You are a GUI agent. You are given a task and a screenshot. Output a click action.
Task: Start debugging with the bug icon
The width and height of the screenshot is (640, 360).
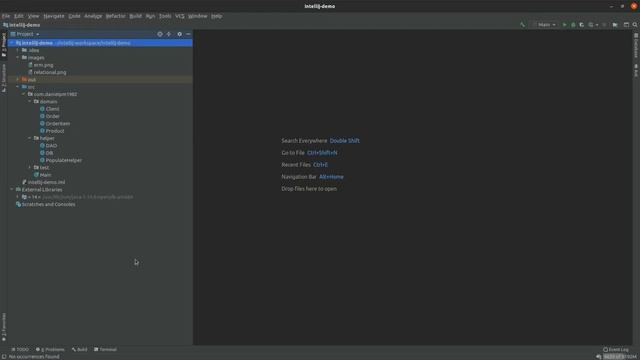tap(573, 25)
